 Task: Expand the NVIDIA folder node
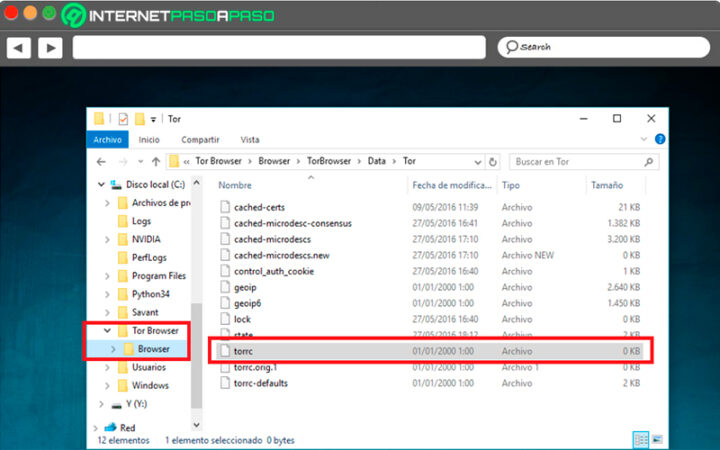click(x=107, y=240)
